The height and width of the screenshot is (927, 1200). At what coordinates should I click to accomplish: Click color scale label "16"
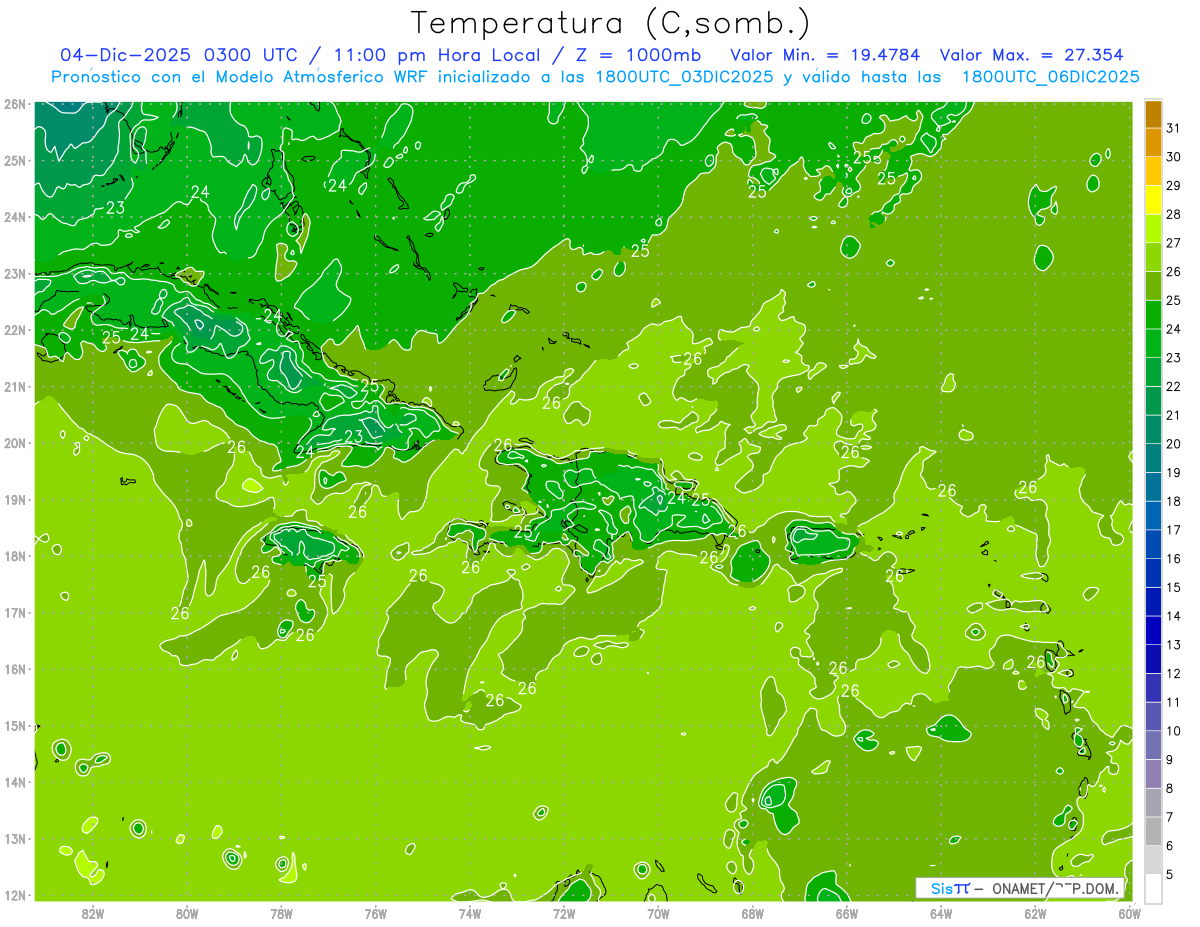click(1173, 558)
